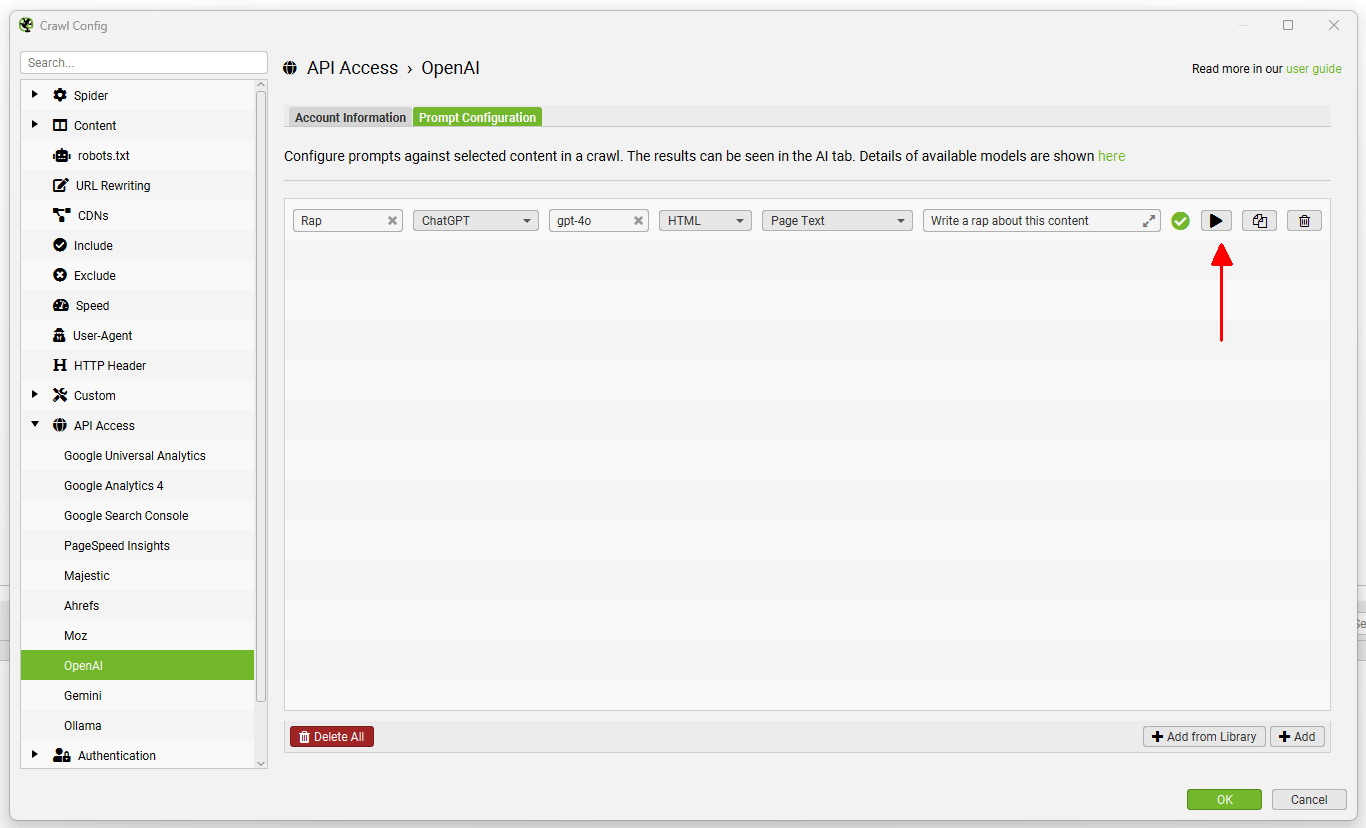Select Gemini in the API list
Image resolution: width=1366 pixels, height=828 pixels.
click(83, 696)
